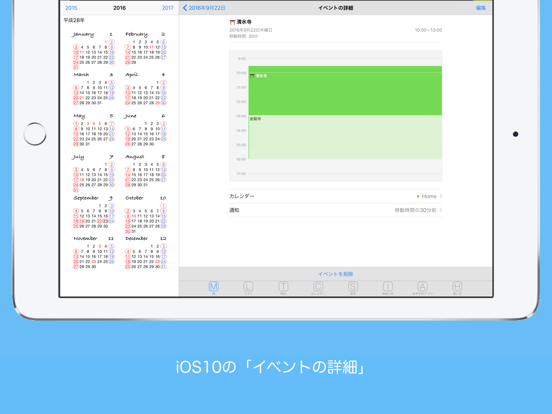Image resolution: width=552 pixels, height=414 pixels.
Task: Open December in the year view
Action: [x=145, y=252]
